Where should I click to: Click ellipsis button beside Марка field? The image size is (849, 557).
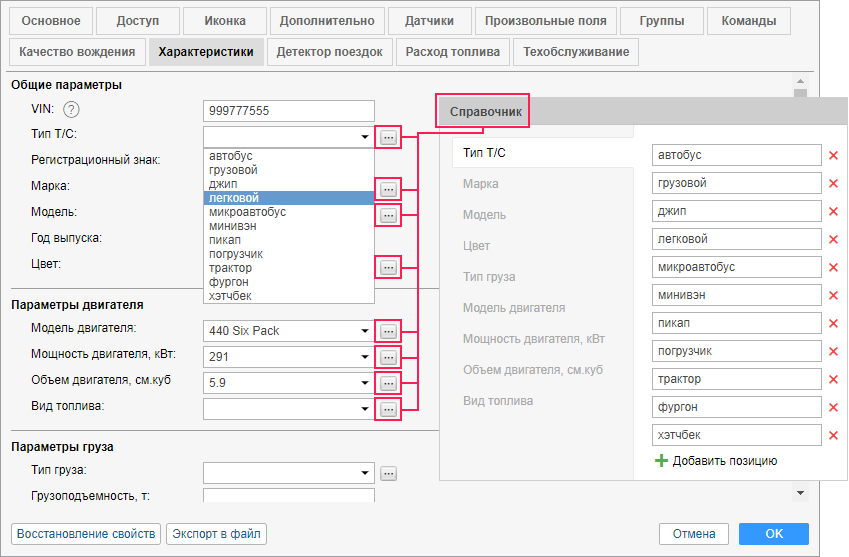tap(389, 188)
